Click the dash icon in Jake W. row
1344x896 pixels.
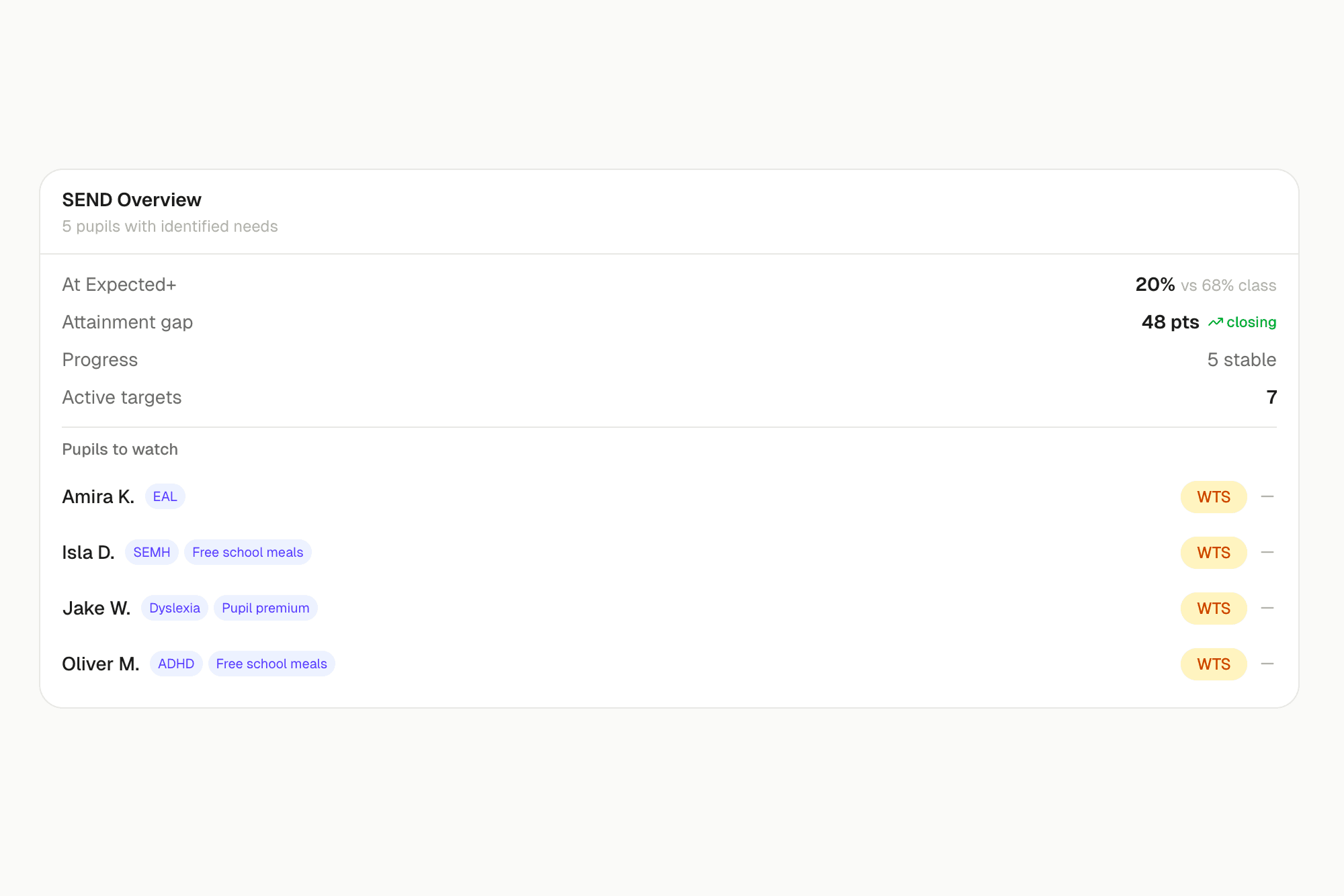coord(1267,609)
